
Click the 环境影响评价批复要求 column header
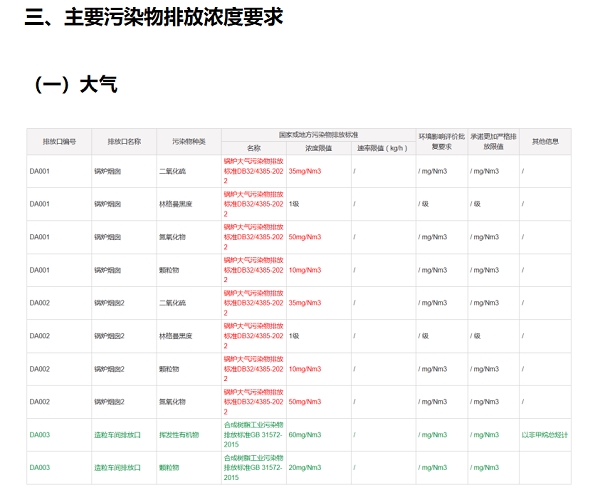click(441, 141)
